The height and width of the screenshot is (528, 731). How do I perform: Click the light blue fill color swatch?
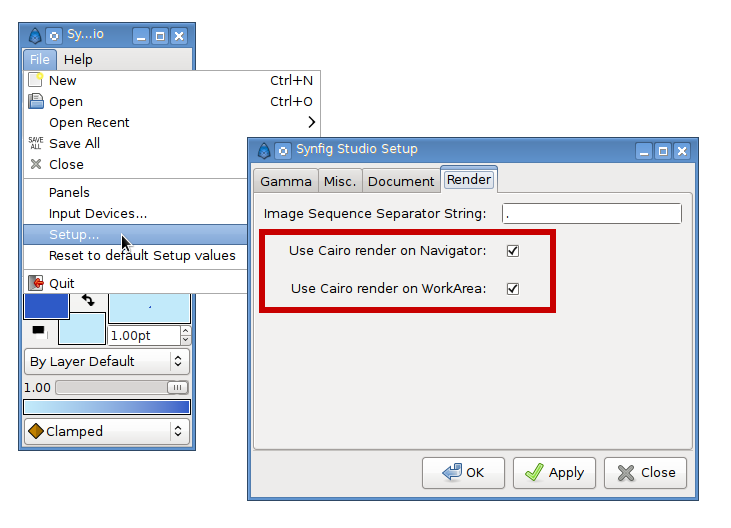(82, 329)
